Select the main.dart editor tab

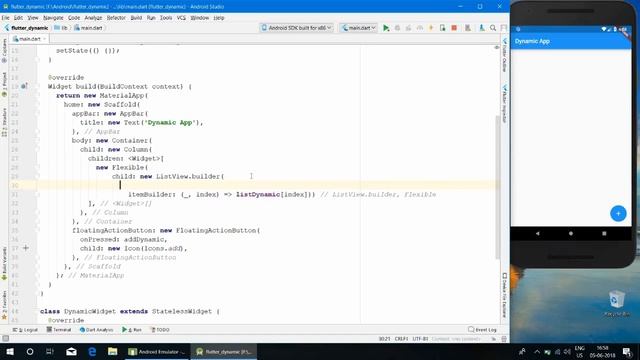29,39
